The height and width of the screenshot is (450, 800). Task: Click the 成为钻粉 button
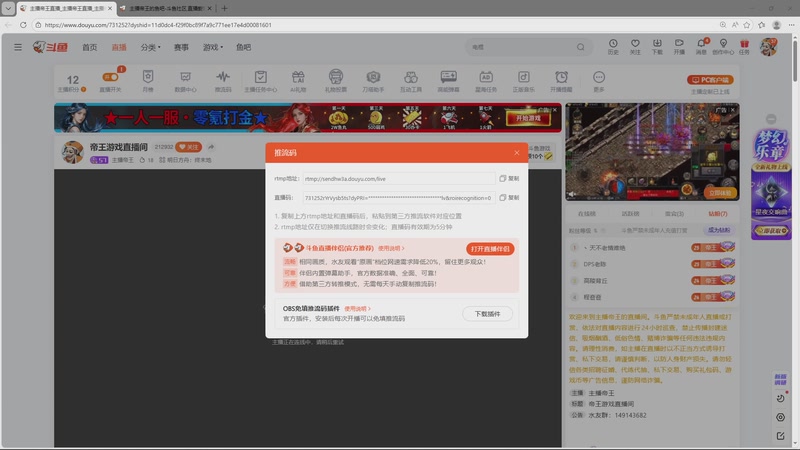coord(718,230)
